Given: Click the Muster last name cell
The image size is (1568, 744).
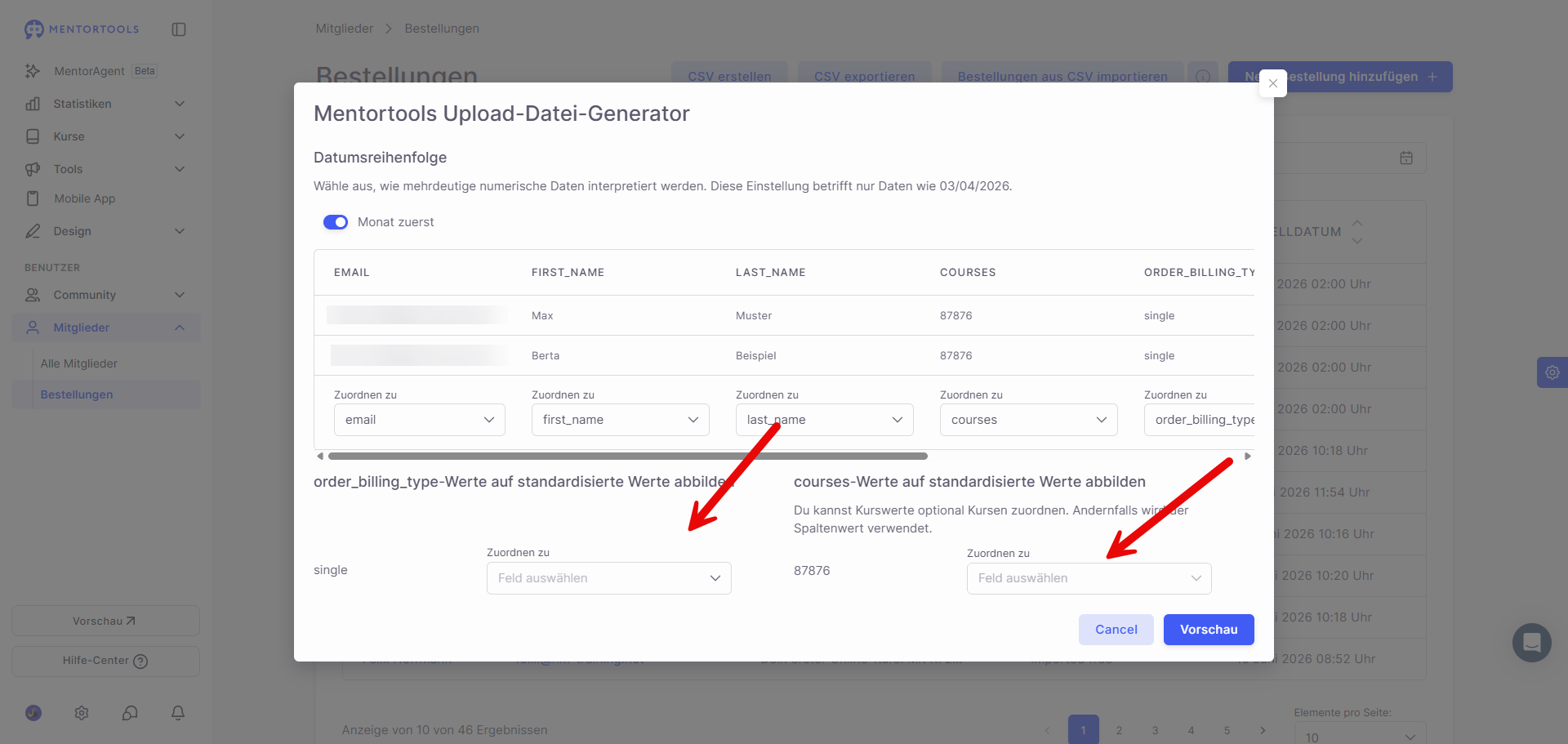Looking at the screenshot, I should click(754, 316).
